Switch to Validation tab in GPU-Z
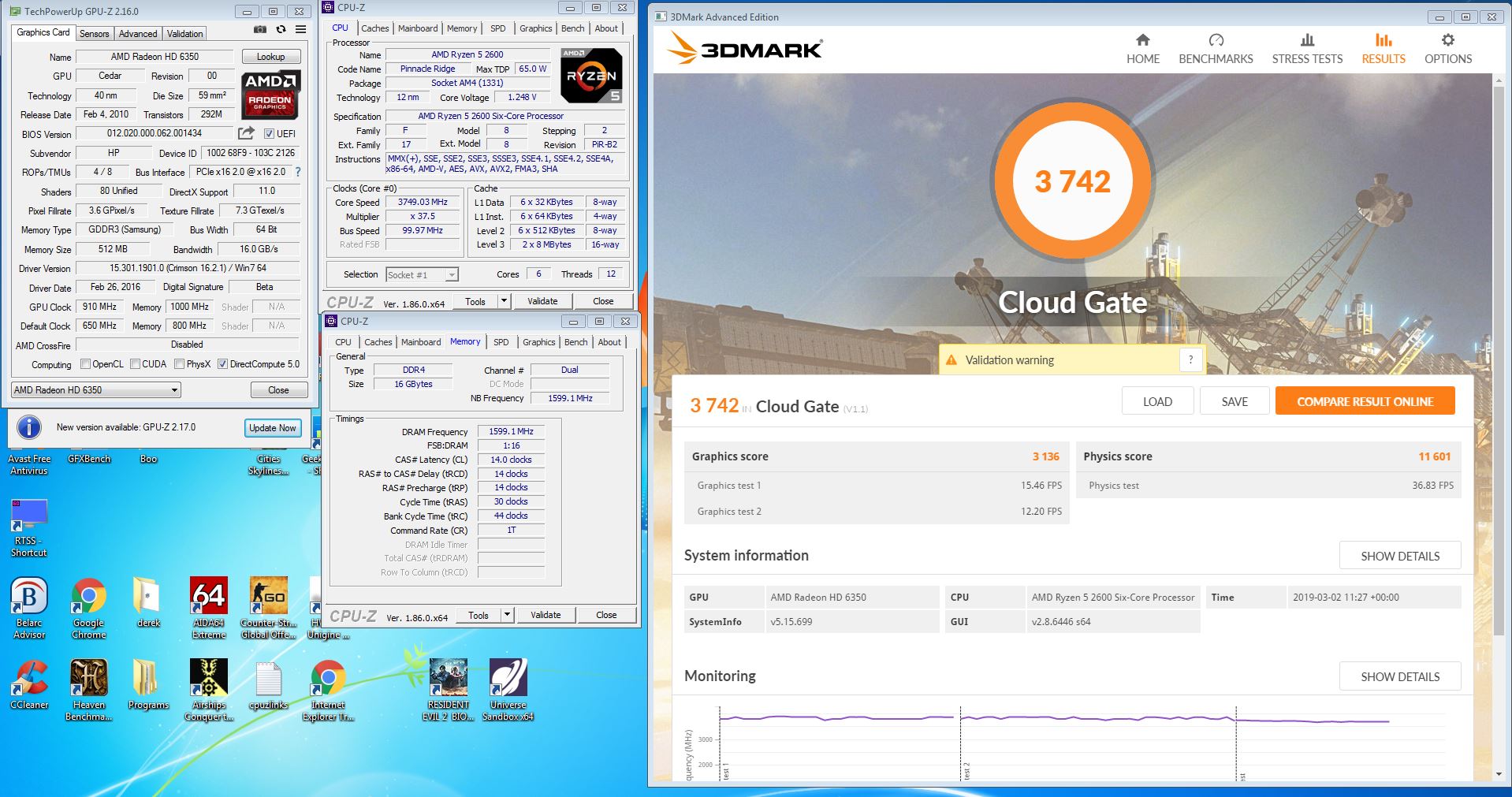The width and height of the screenshot is (1512, 797). 184,34
